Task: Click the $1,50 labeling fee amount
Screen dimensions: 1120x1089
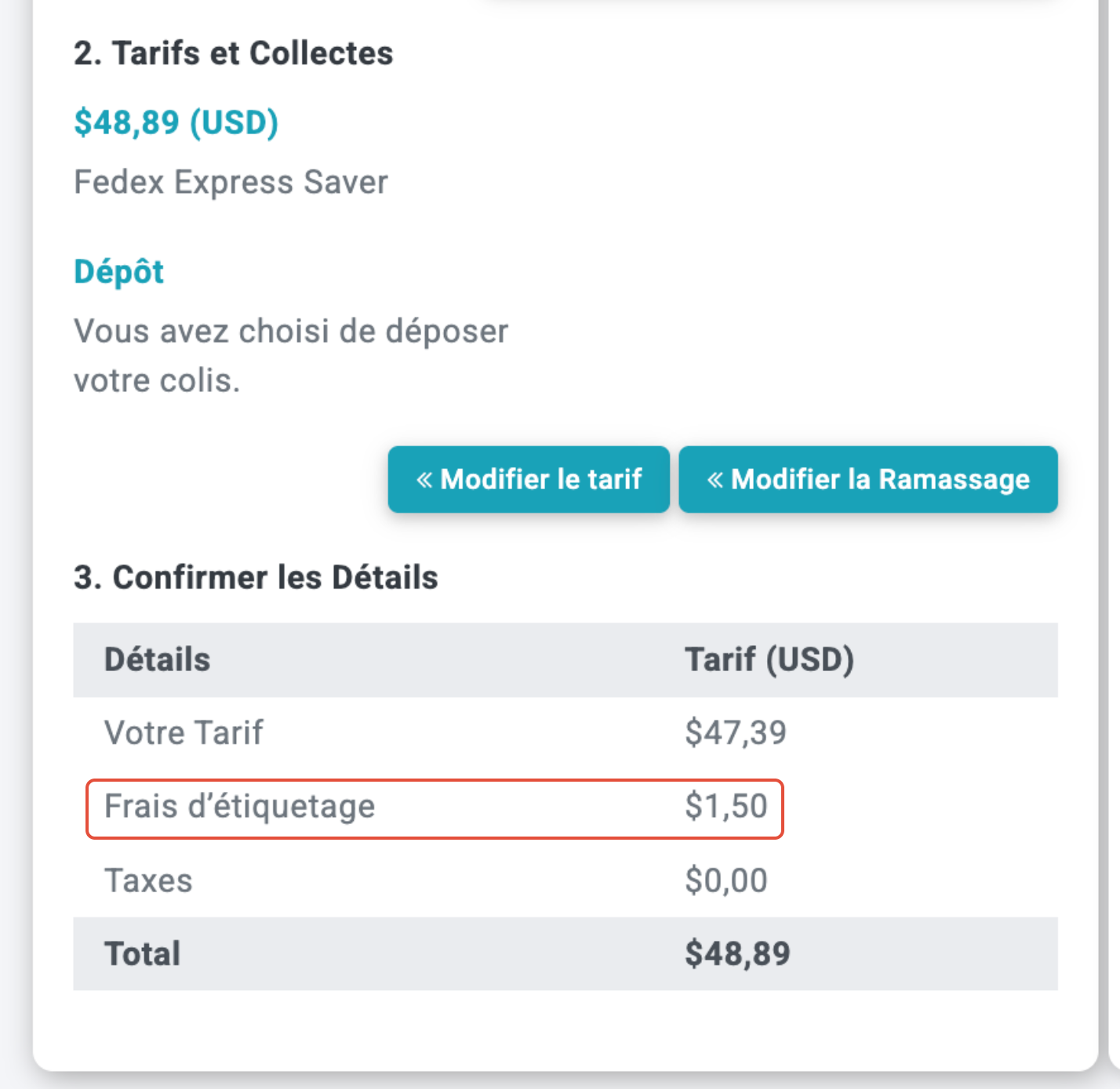Action: coord(725,807)
